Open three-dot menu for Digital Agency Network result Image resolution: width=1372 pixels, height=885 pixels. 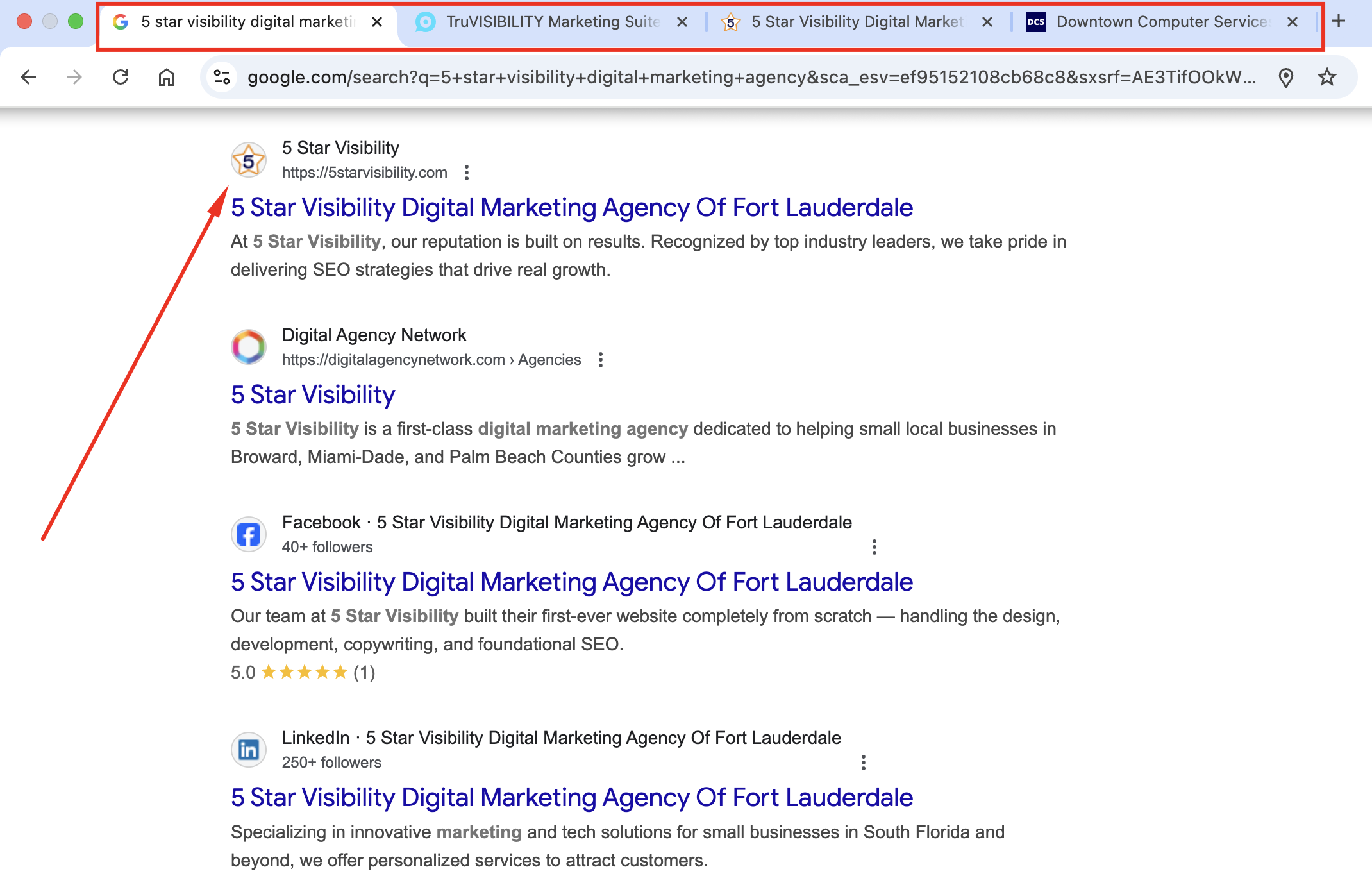601,360
